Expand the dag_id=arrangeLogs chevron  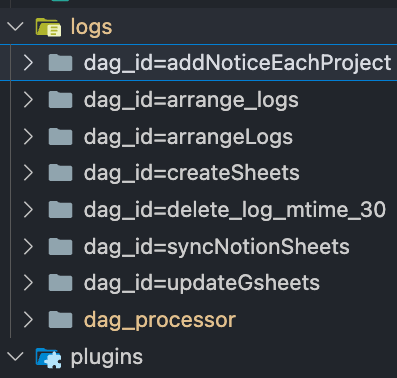click(28, 137)
